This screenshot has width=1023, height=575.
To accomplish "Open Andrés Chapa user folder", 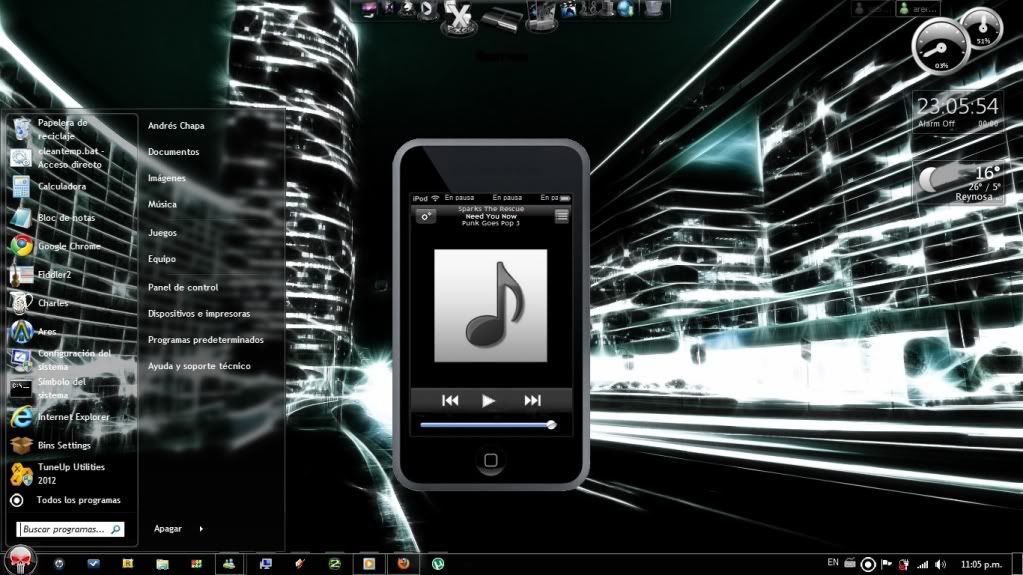I will (176, 125).
